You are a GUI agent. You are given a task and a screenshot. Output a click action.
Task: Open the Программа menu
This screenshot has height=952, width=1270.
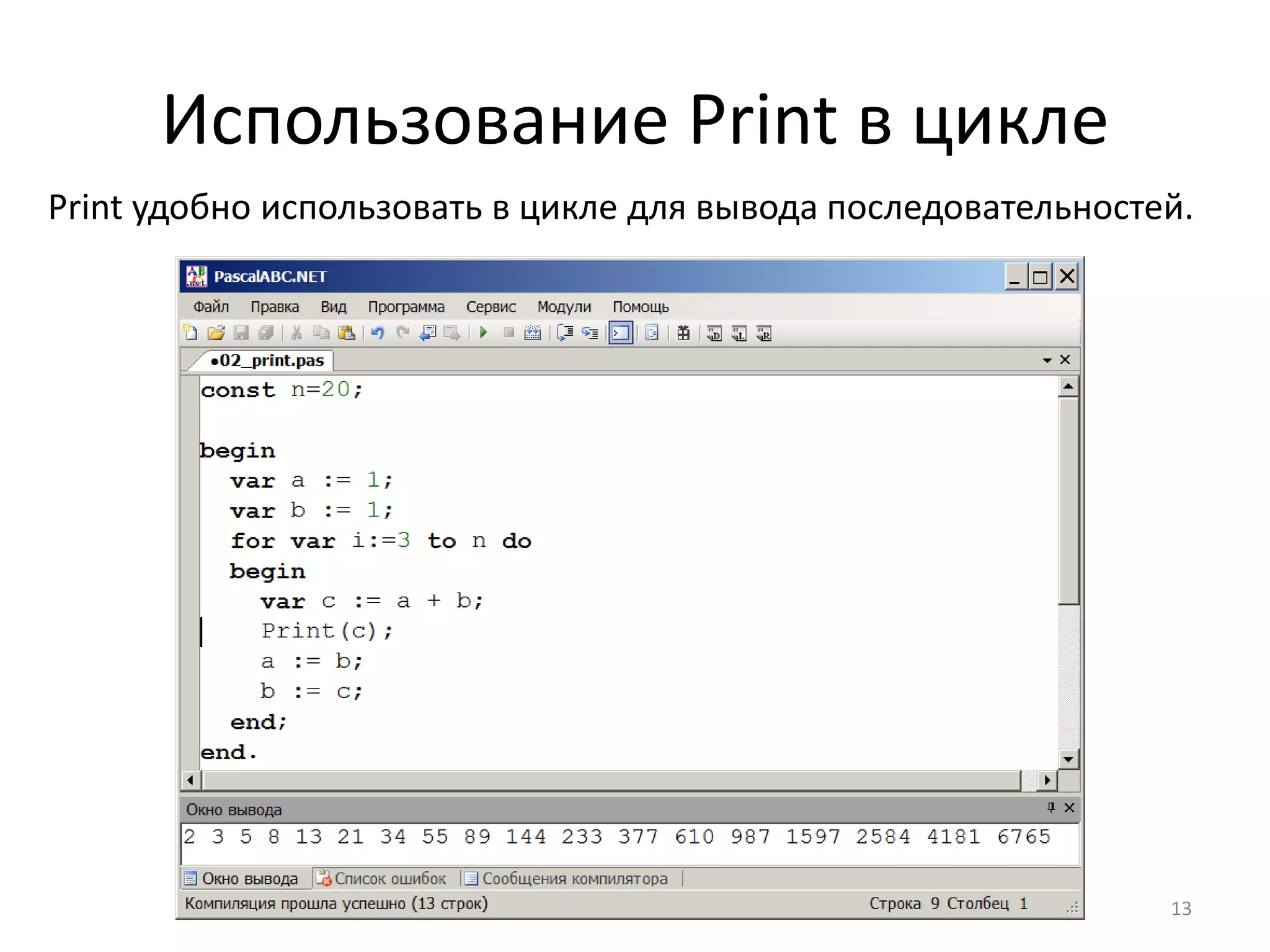click(406, 307)
